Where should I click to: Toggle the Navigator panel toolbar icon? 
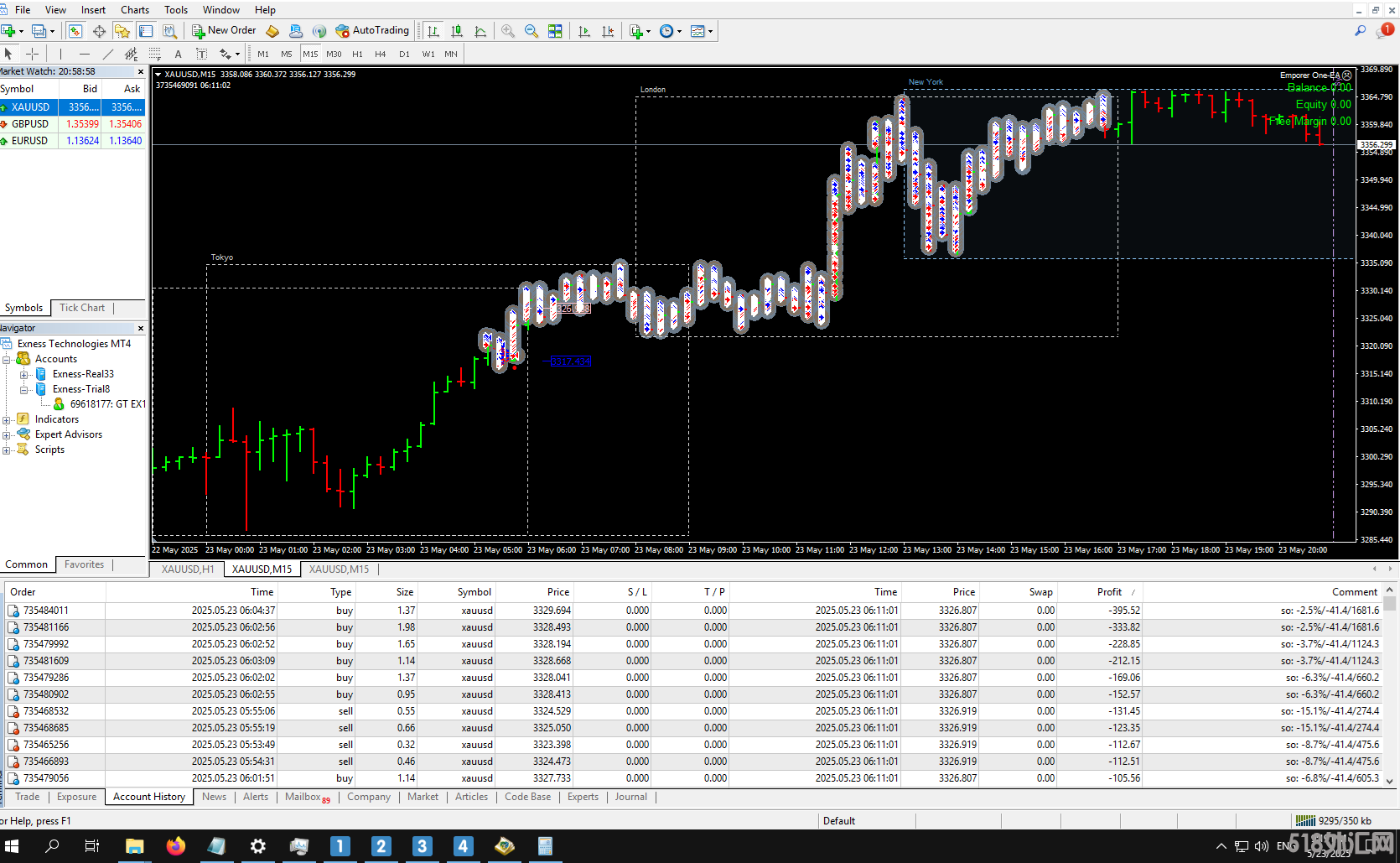pyautogui.click(x=122, y=31)
